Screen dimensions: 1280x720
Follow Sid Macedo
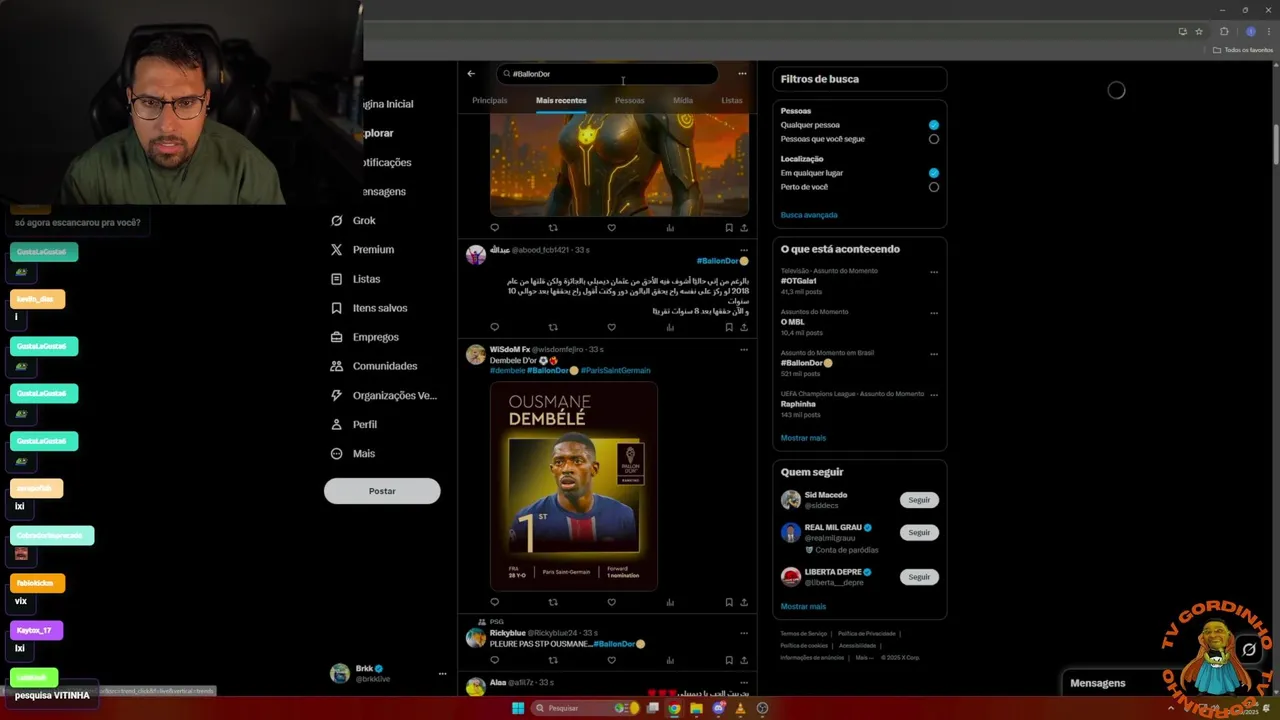[919, 500]
